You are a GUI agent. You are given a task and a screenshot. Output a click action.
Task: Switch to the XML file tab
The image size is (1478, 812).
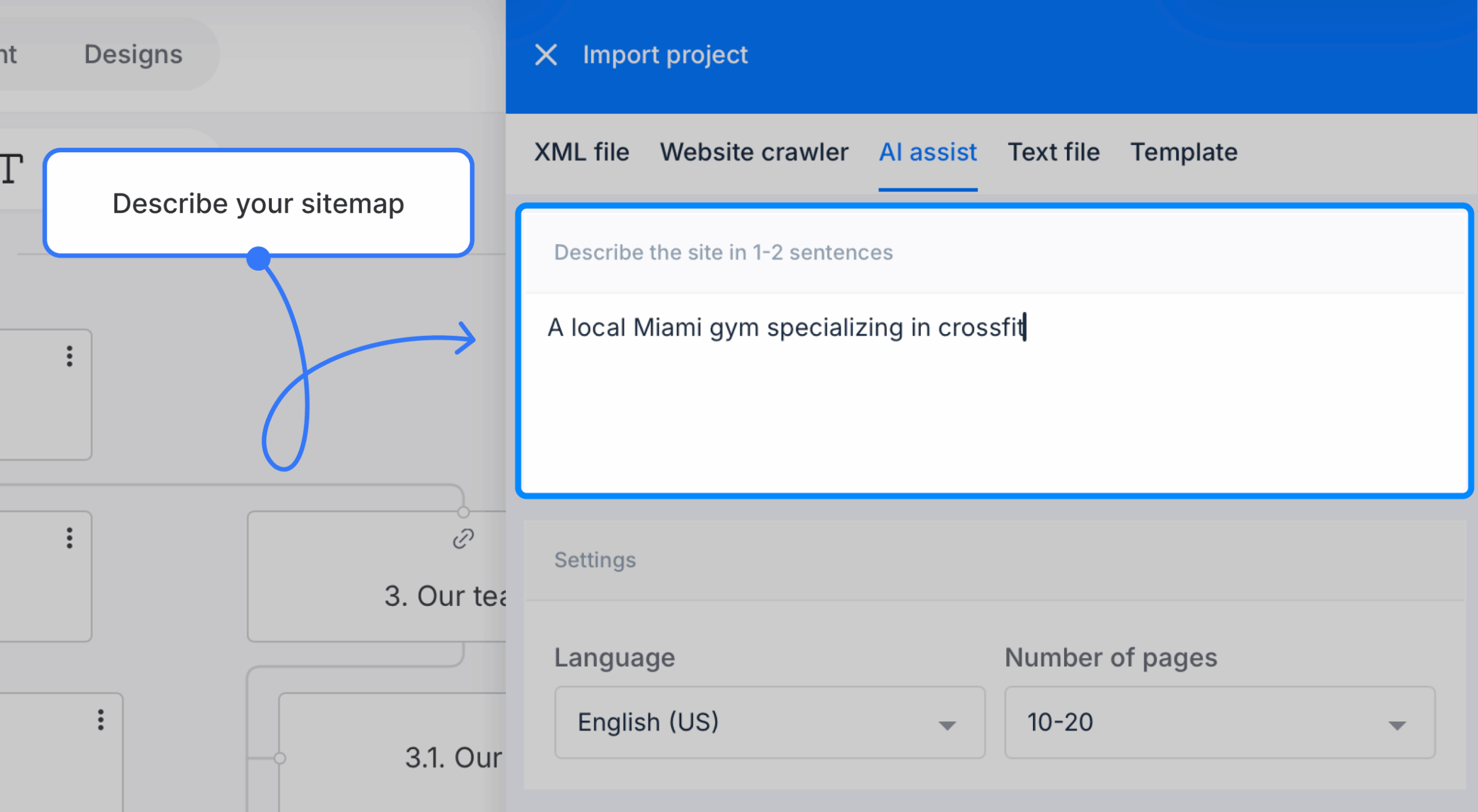pos(581,152)
